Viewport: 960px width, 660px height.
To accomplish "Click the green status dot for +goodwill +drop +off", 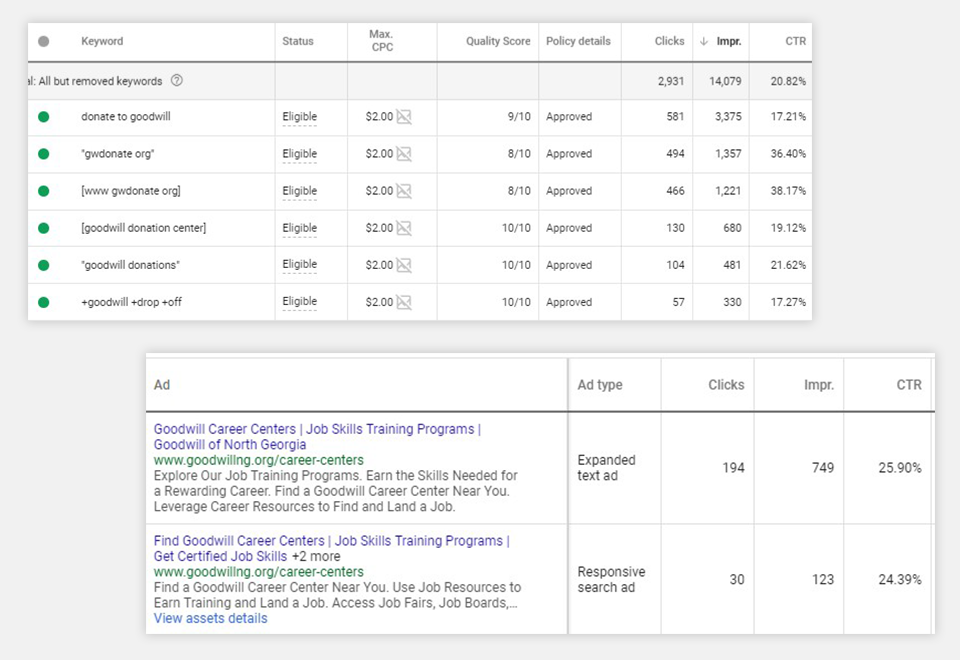I will pos(43,302).
